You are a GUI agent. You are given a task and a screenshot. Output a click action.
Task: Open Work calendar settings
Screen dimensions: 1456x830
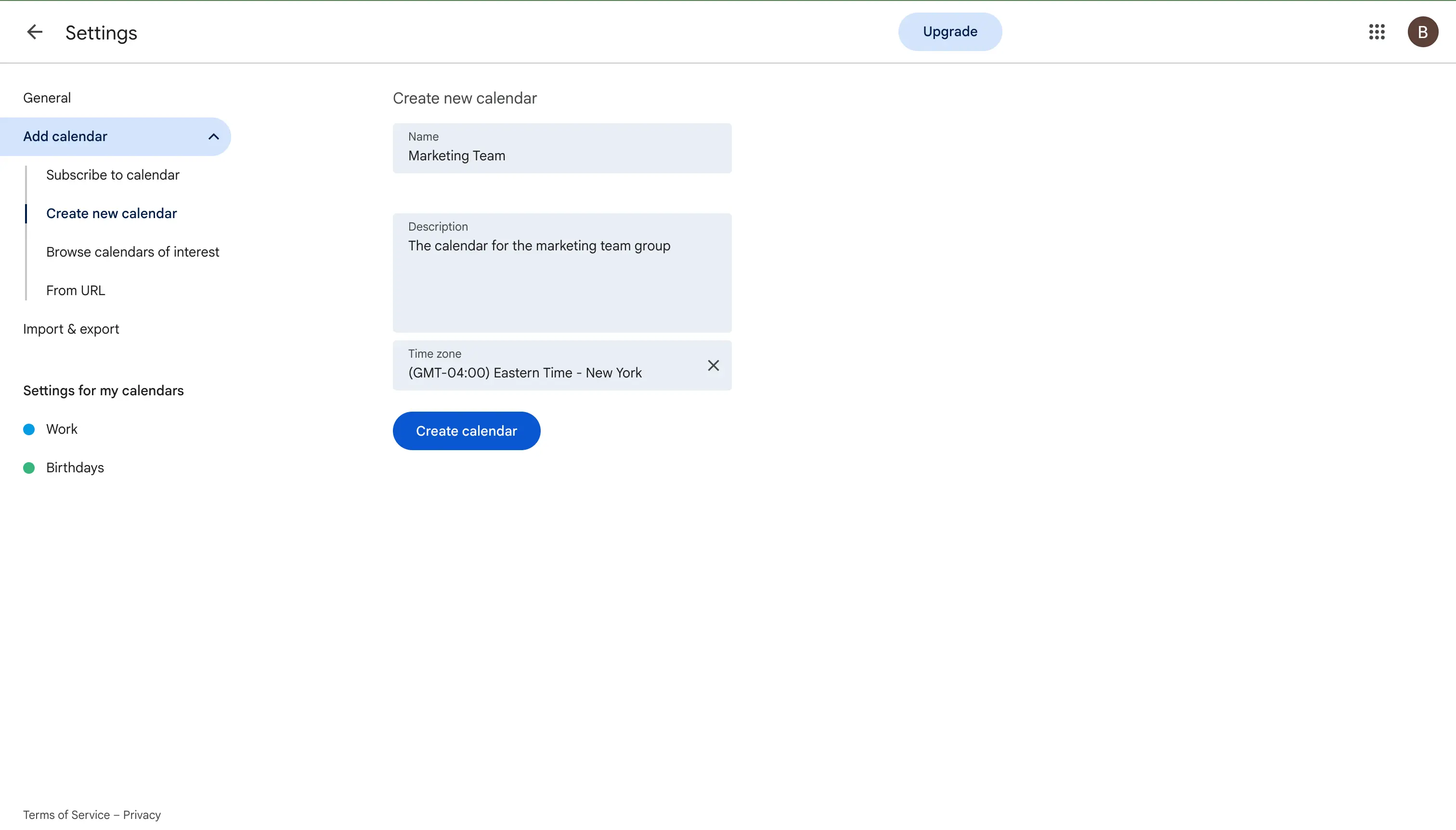coord(62,429)
